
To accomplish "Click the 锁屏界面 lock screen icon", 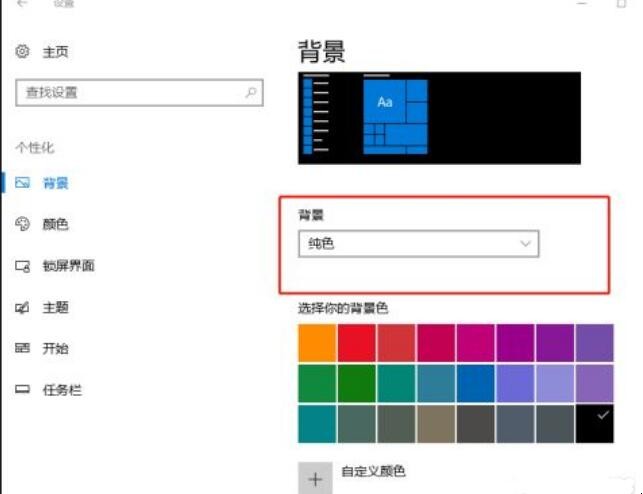I will 22,266.
